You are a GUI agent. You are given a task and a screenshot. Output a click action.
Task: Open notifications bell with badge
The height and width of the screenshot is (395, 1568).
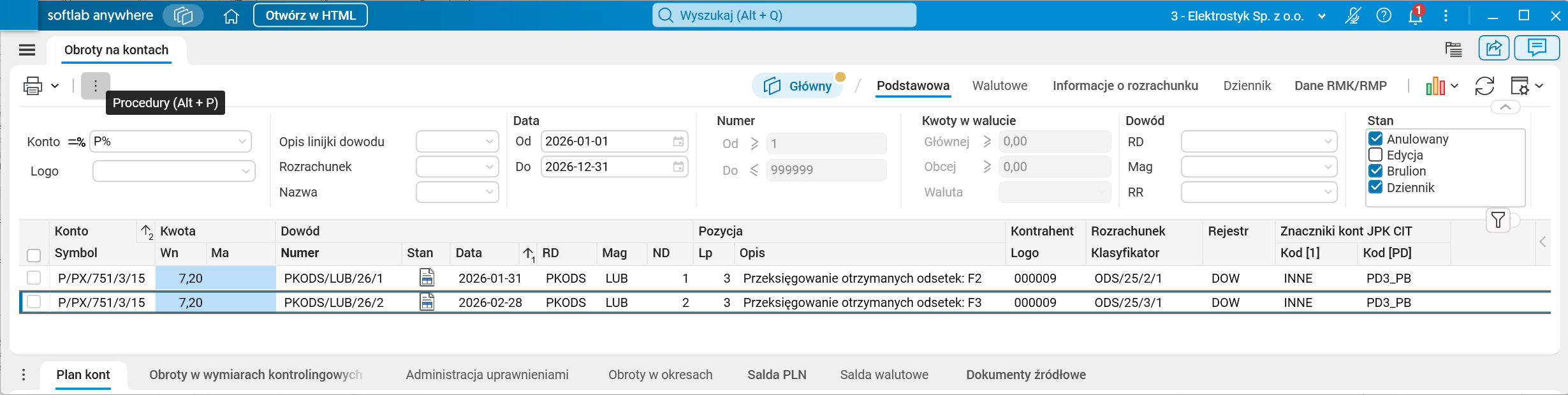1416,15
